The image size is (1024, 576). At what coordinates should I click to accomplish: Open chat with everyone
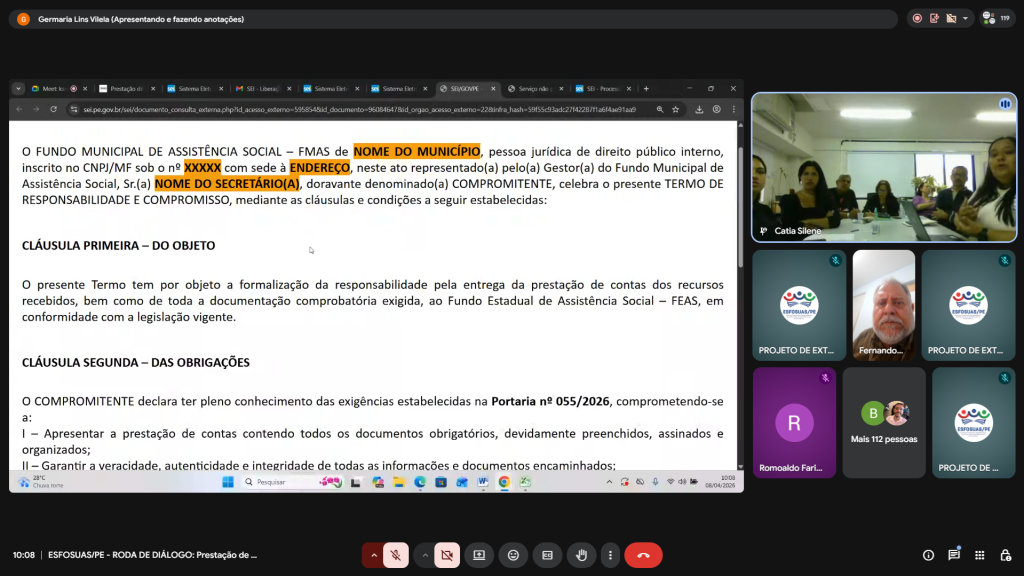point(954,555)
